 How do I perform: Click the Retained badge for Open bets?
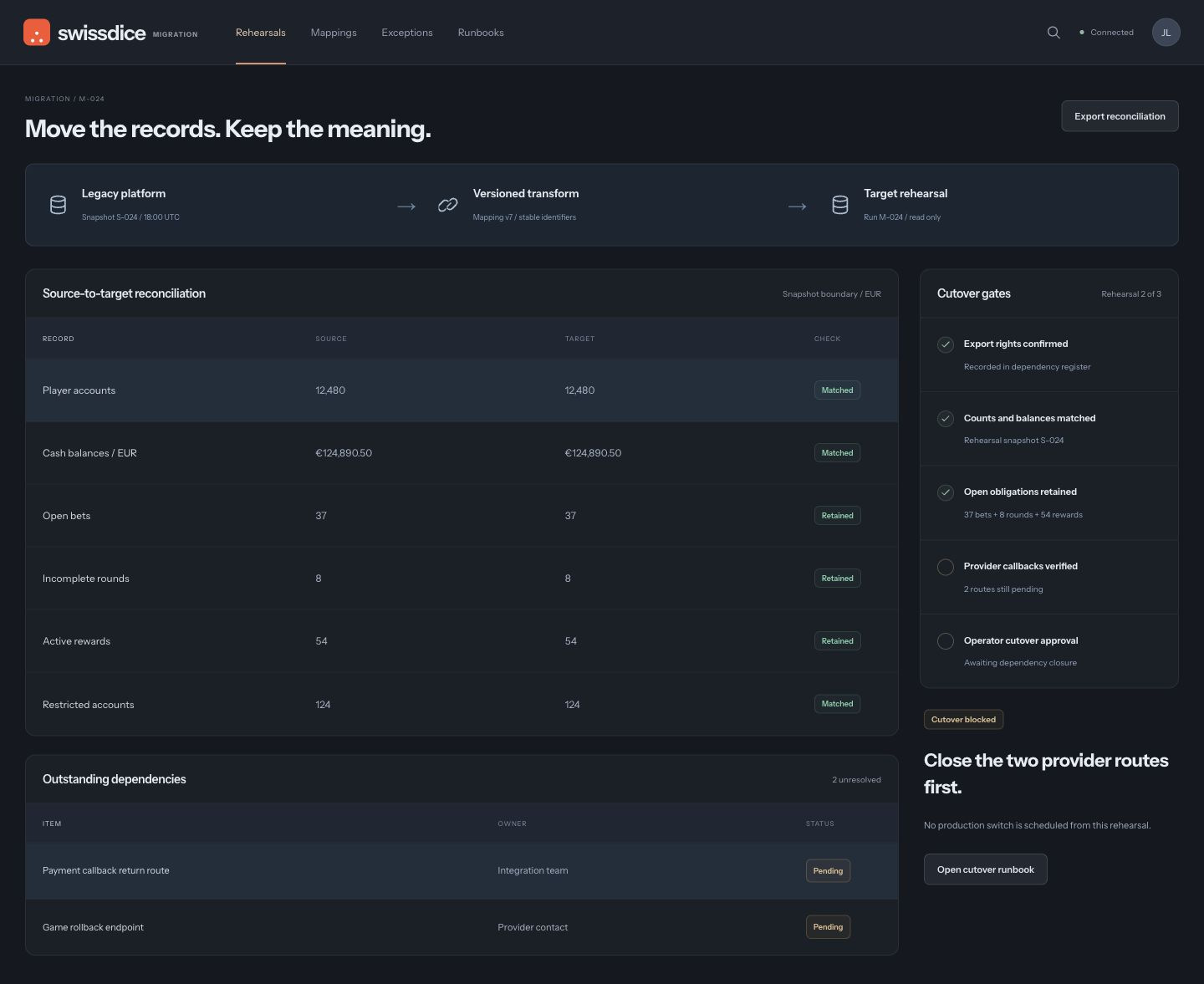[837, 516]
